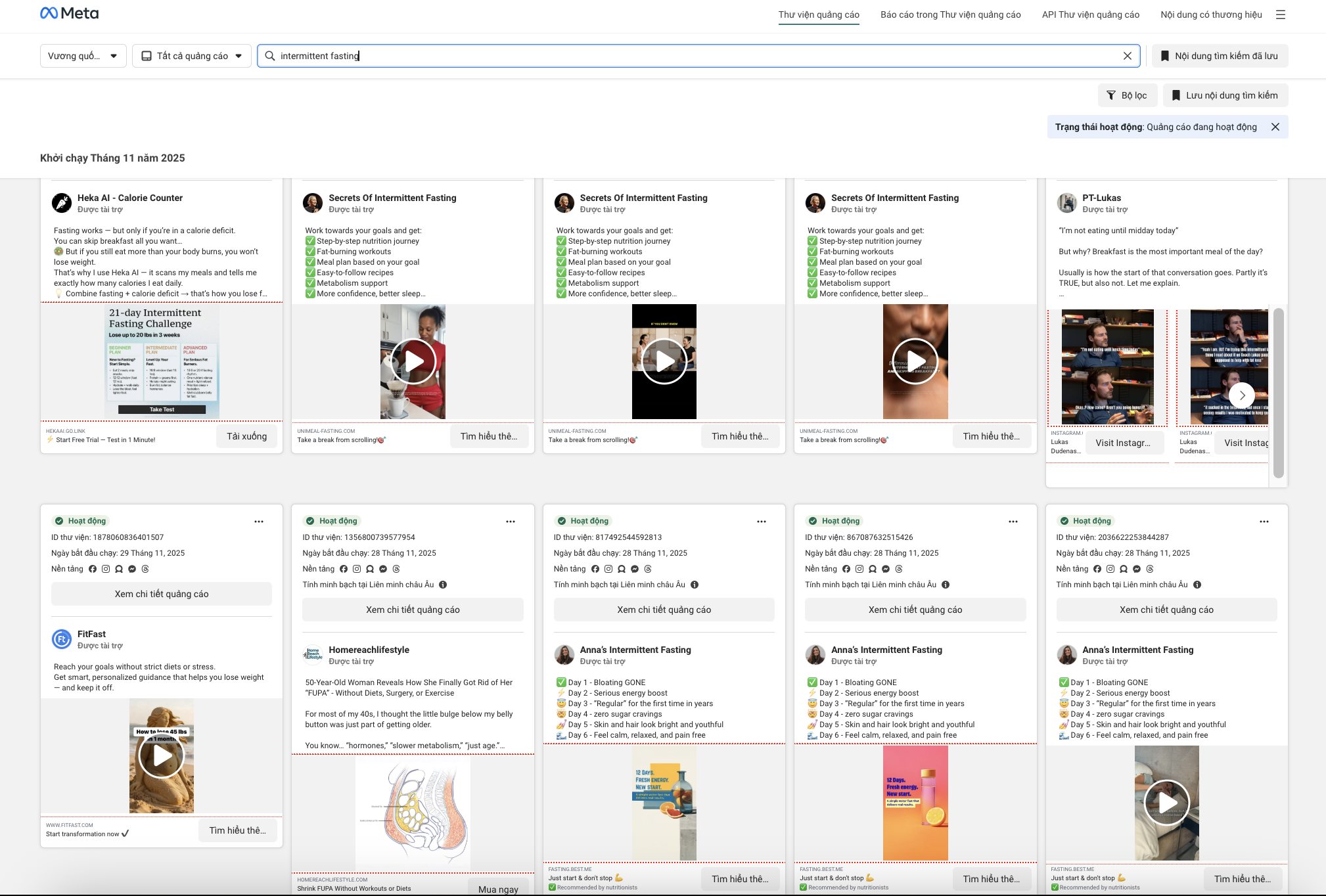Click Xem chi tiết quảng cáo for FitFast
This screenshot has width=1326, height=896.
point(162,594)
